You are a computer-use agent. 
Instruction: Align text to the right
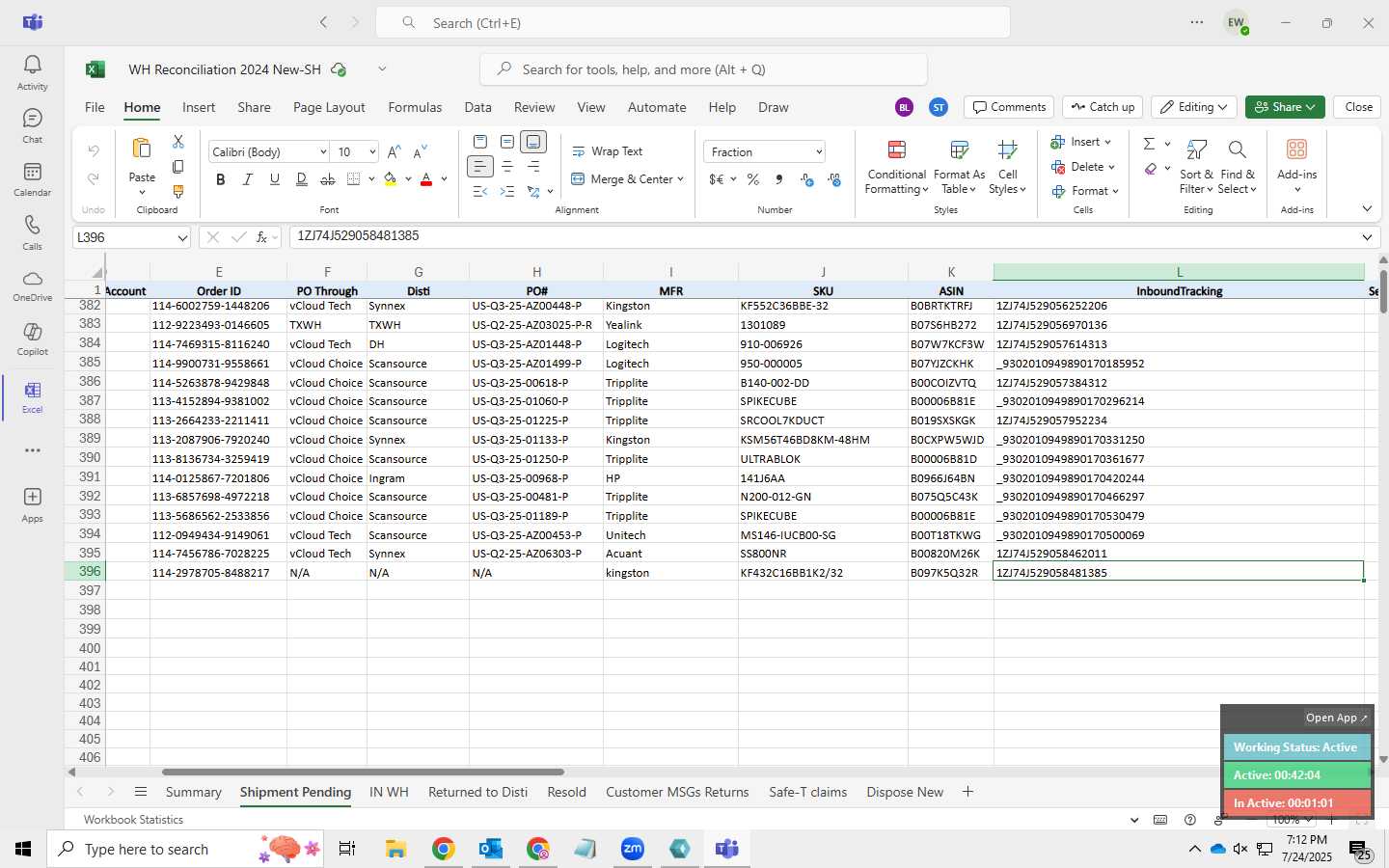pos(533,167)
